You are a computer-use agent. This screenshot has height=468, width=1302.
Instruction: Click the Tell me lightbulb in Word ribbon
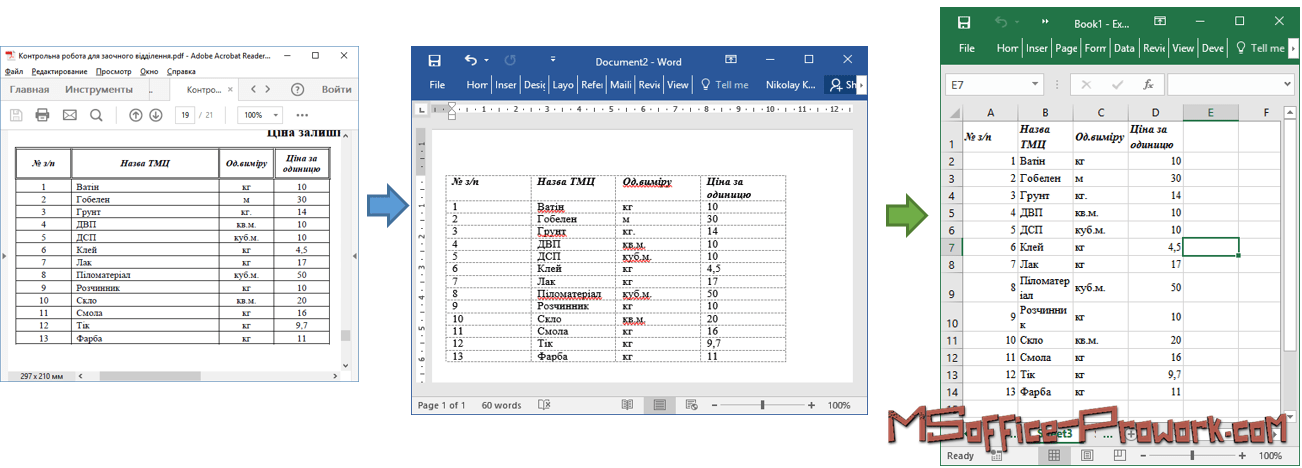706,85
